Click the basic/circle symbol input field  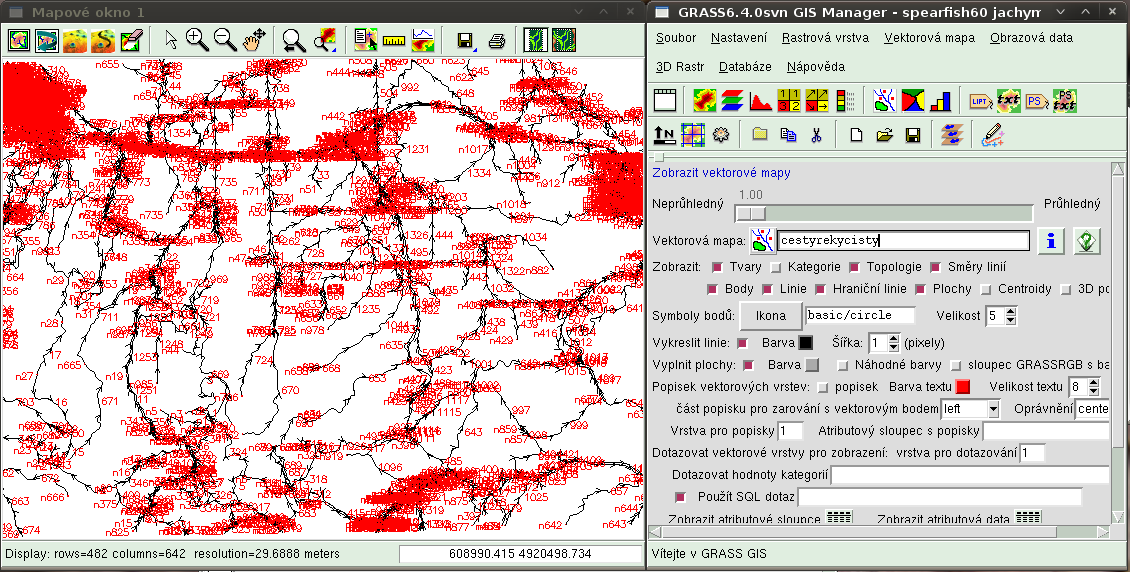click(x=860, y=316)
